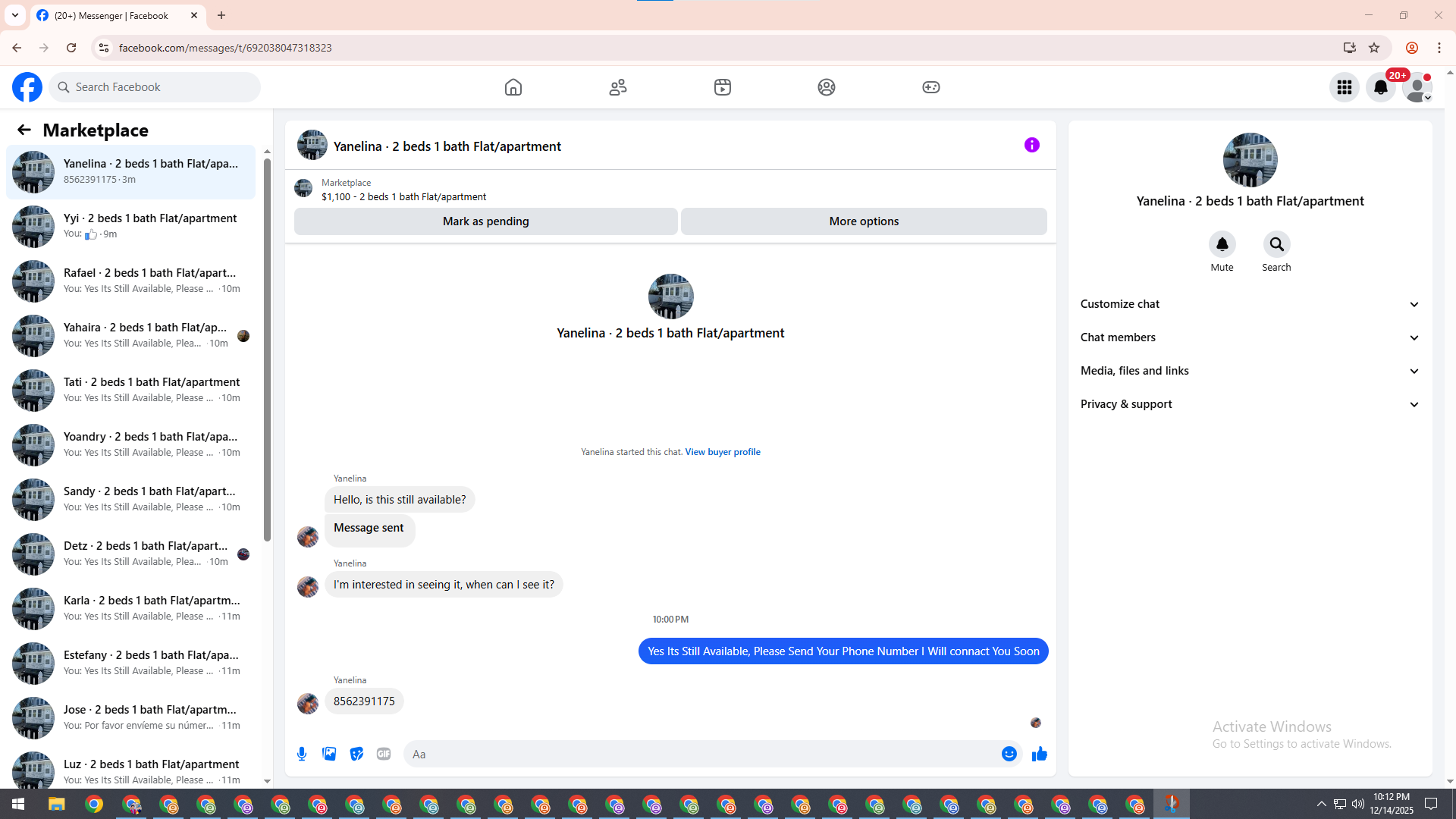
Task: Expand the Customize chat section
Action: tap(1249, 304)
